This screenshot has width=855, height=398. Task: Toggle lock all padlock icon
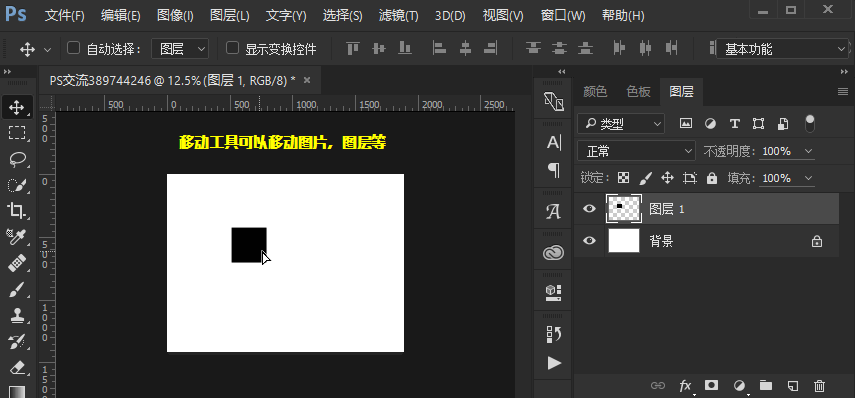click(712, 178)
